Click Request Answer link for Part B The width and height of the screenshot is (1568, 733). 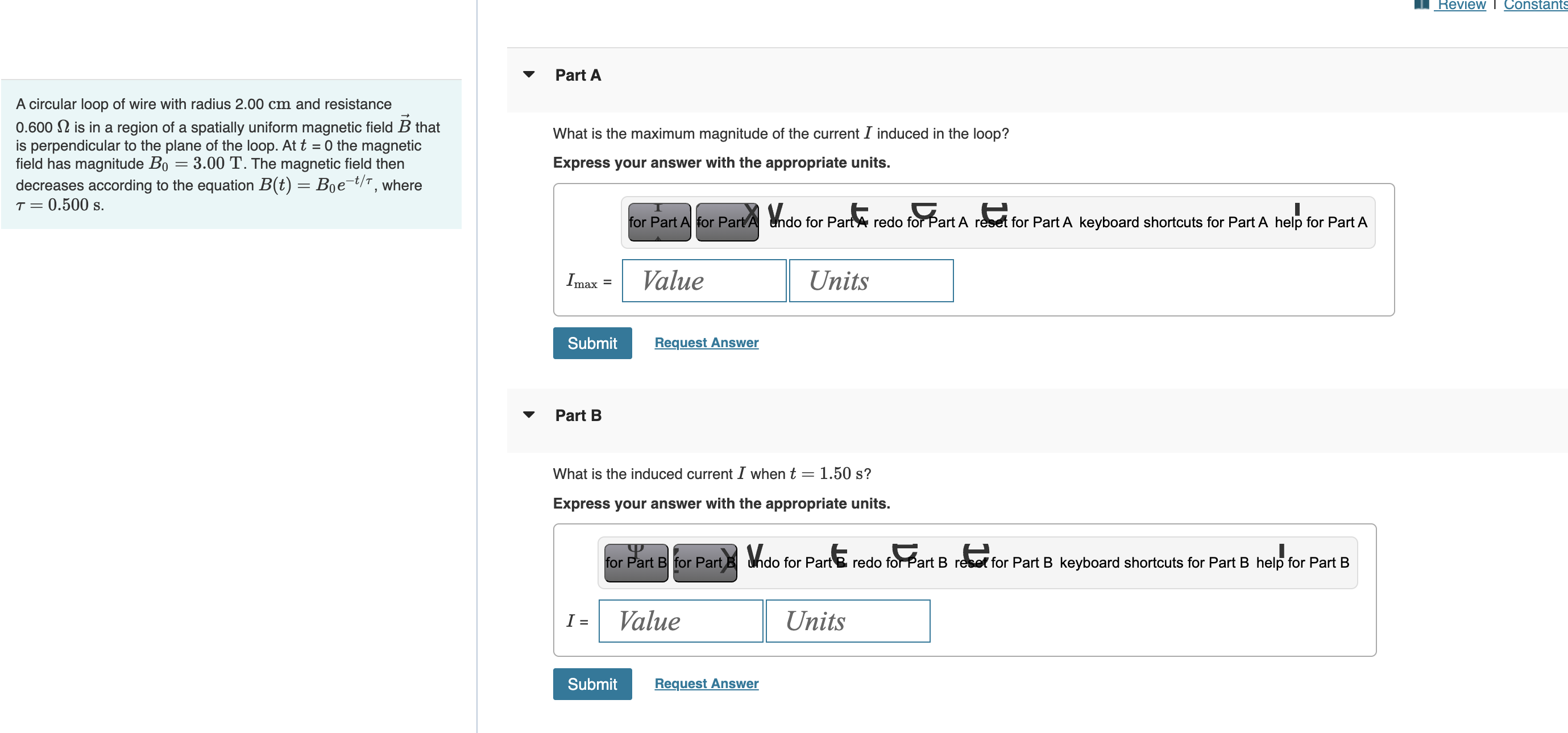tap(706, 684)
